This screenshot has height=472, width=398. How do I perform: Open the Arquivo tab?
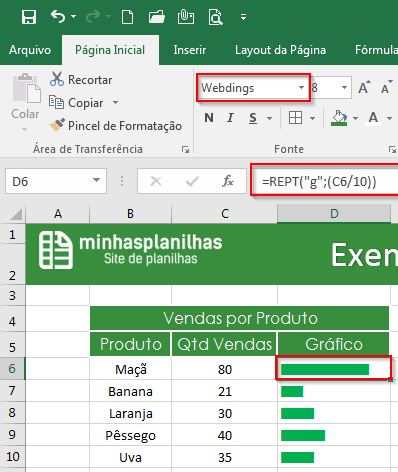(30, 50)
